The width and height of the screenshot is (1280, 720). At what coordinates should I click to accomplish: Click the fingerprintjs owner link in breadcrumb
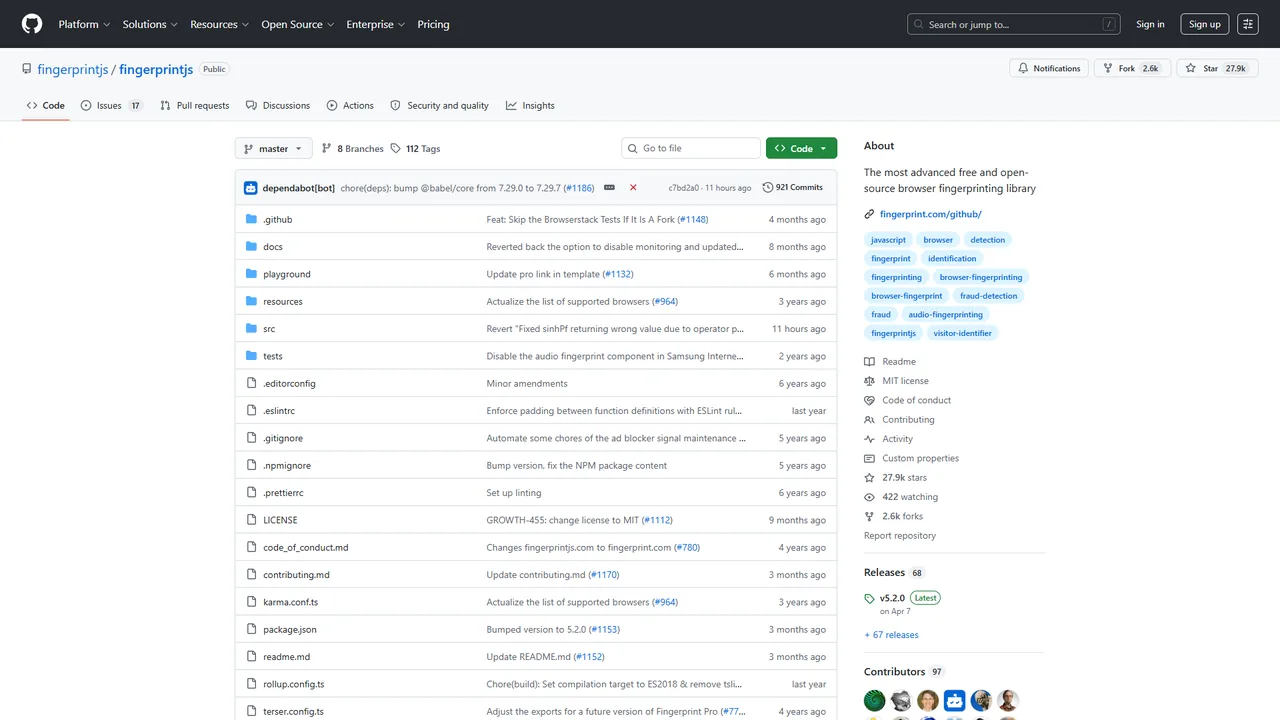click(73, 69)
